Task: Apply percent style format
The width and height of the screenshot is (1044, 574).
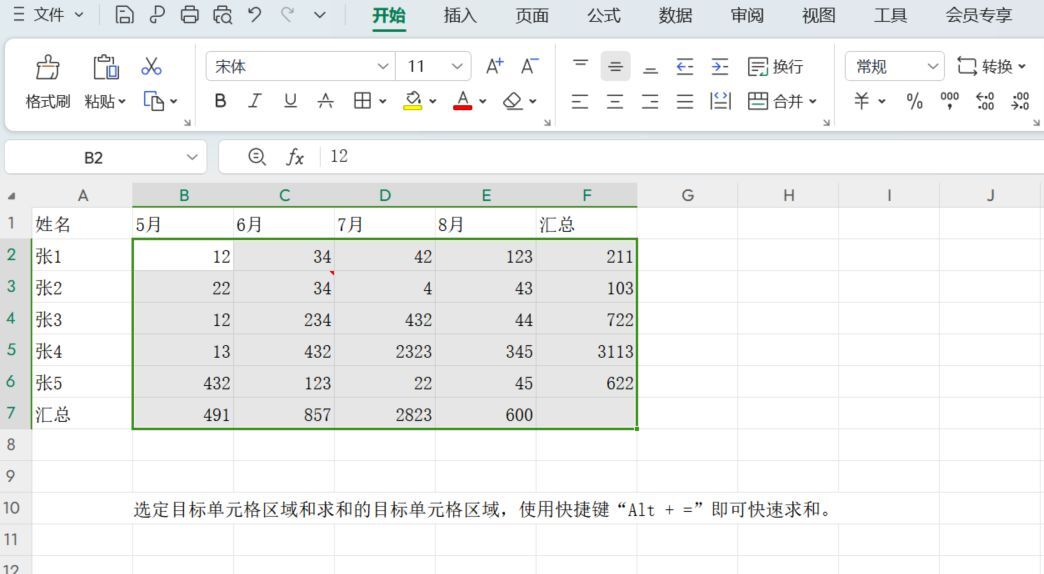Action: coord(915,101)
